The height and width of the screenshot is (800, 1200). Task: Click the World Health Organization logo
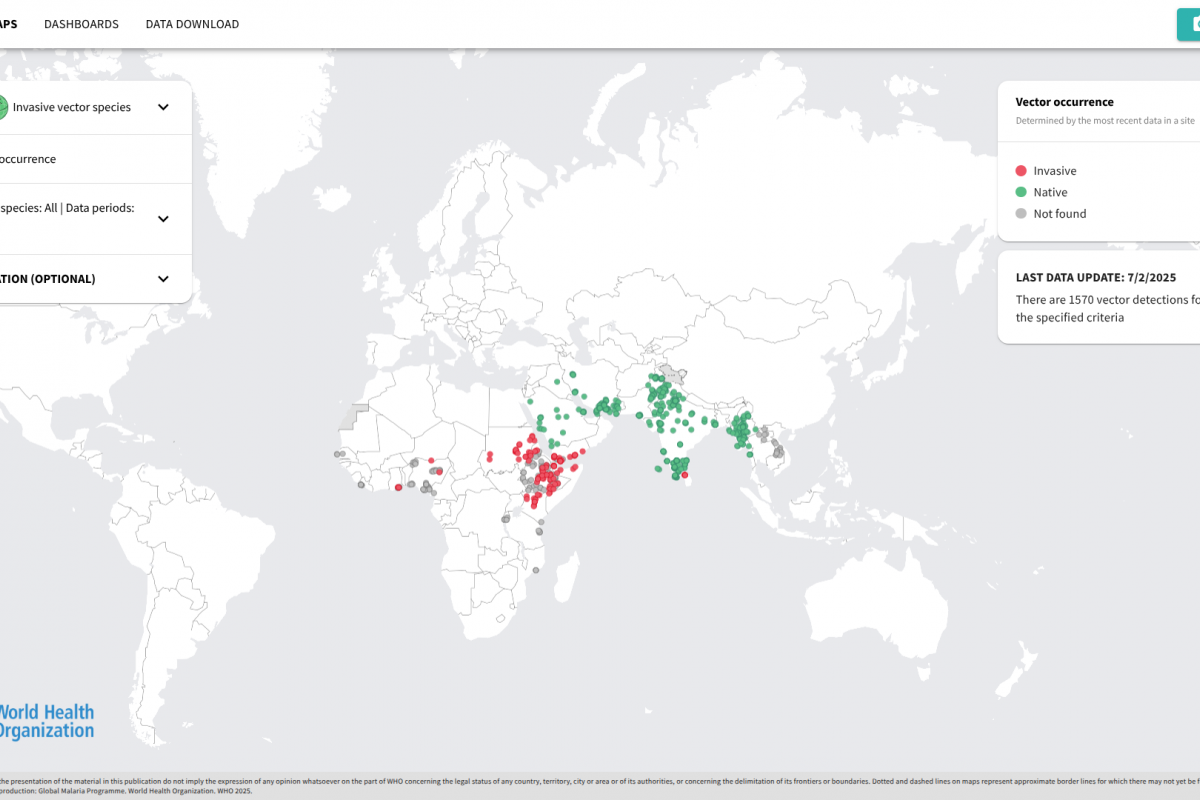pyautogui.click(x=45, y=721)
